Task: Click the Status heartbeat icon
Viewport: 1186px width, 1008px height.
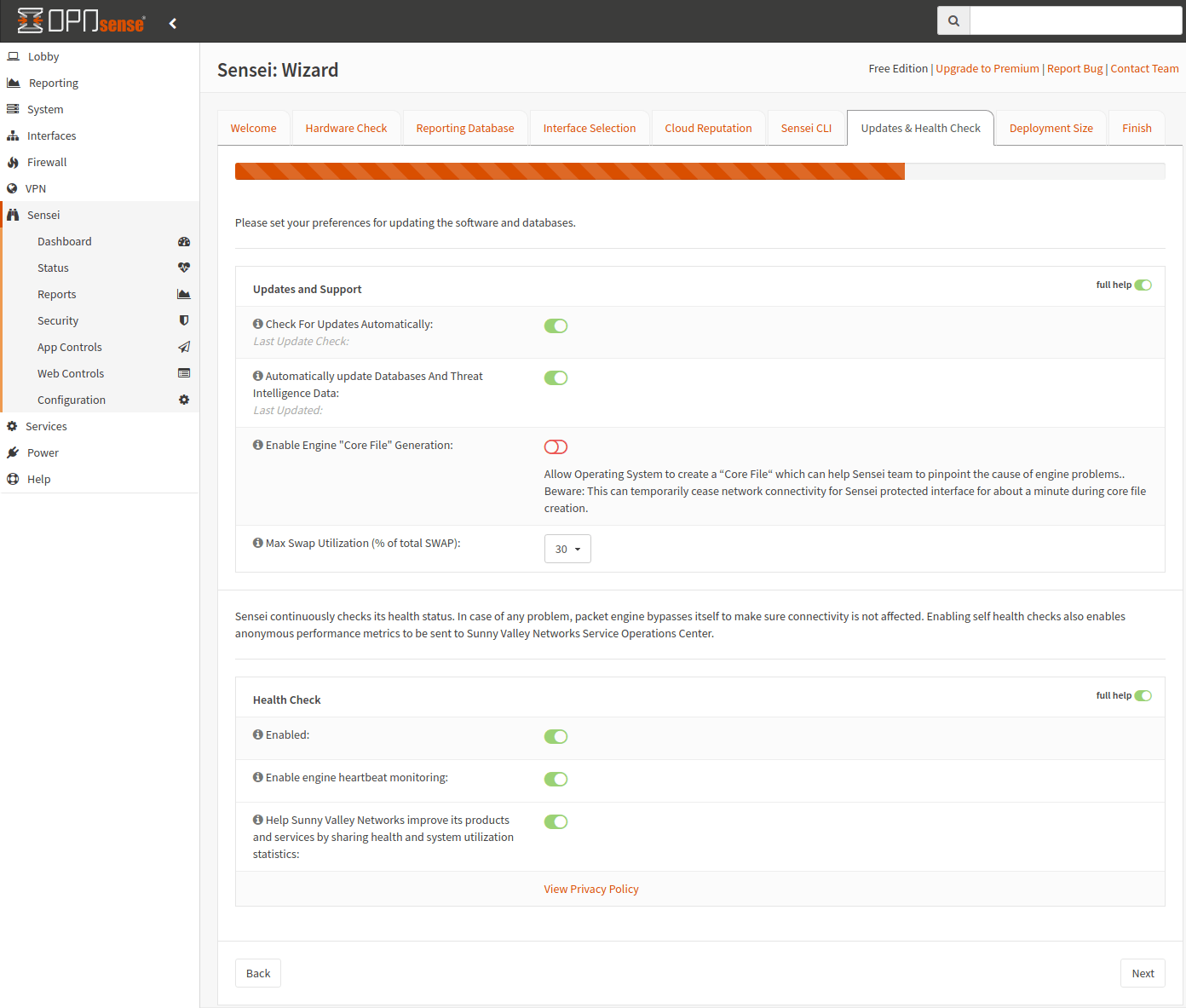Action: click(x=183, y=268)
